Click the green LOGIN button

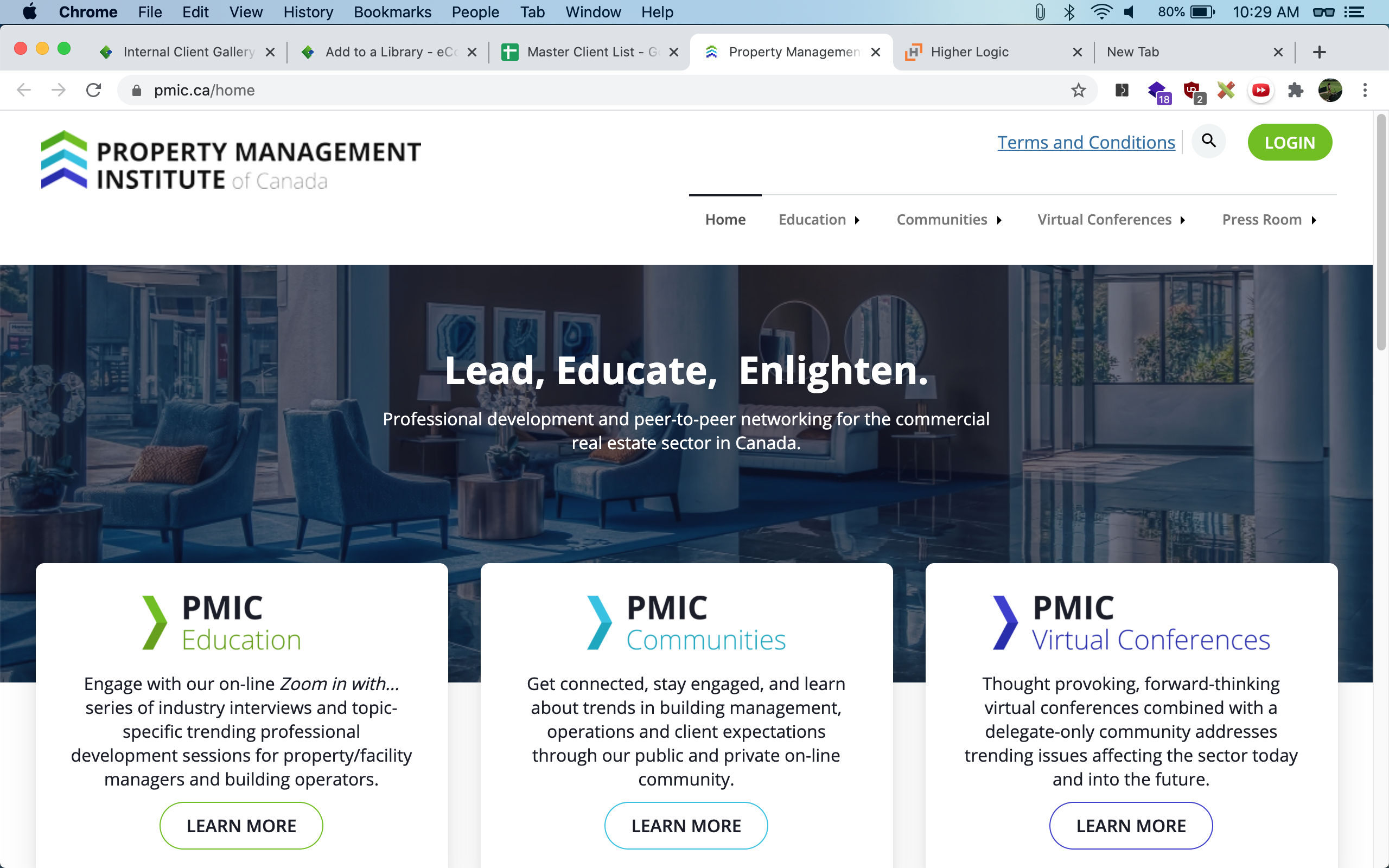pos(1289,142)
